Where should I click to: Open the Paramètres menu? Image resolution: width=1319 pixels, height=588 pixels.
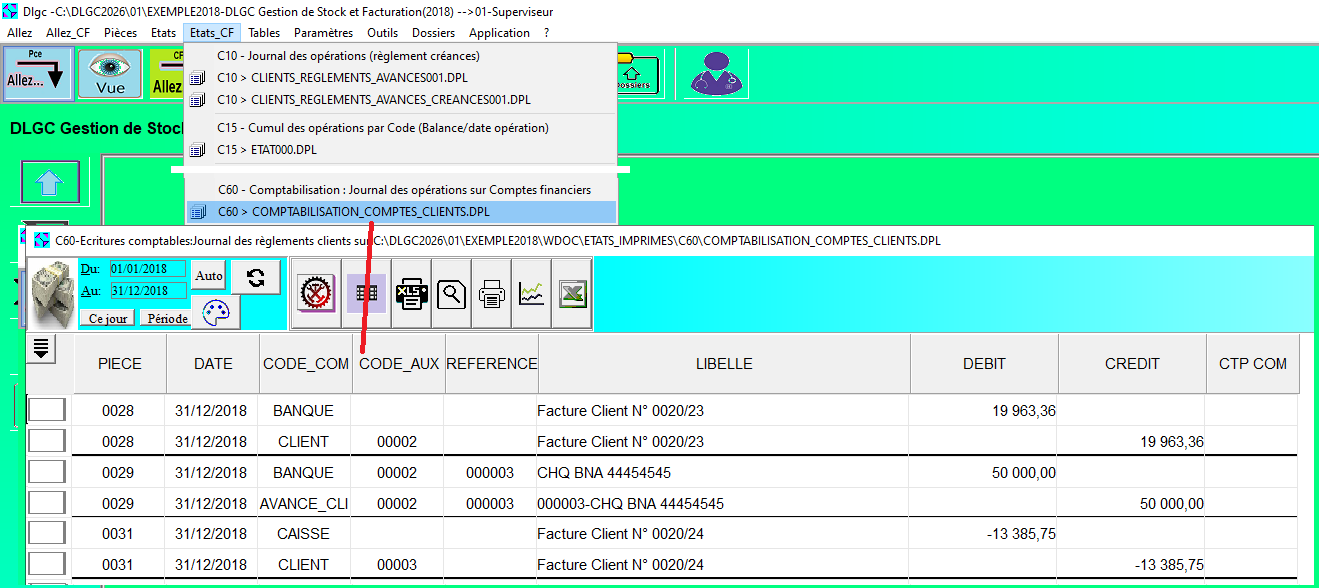(x=323, y=33)
